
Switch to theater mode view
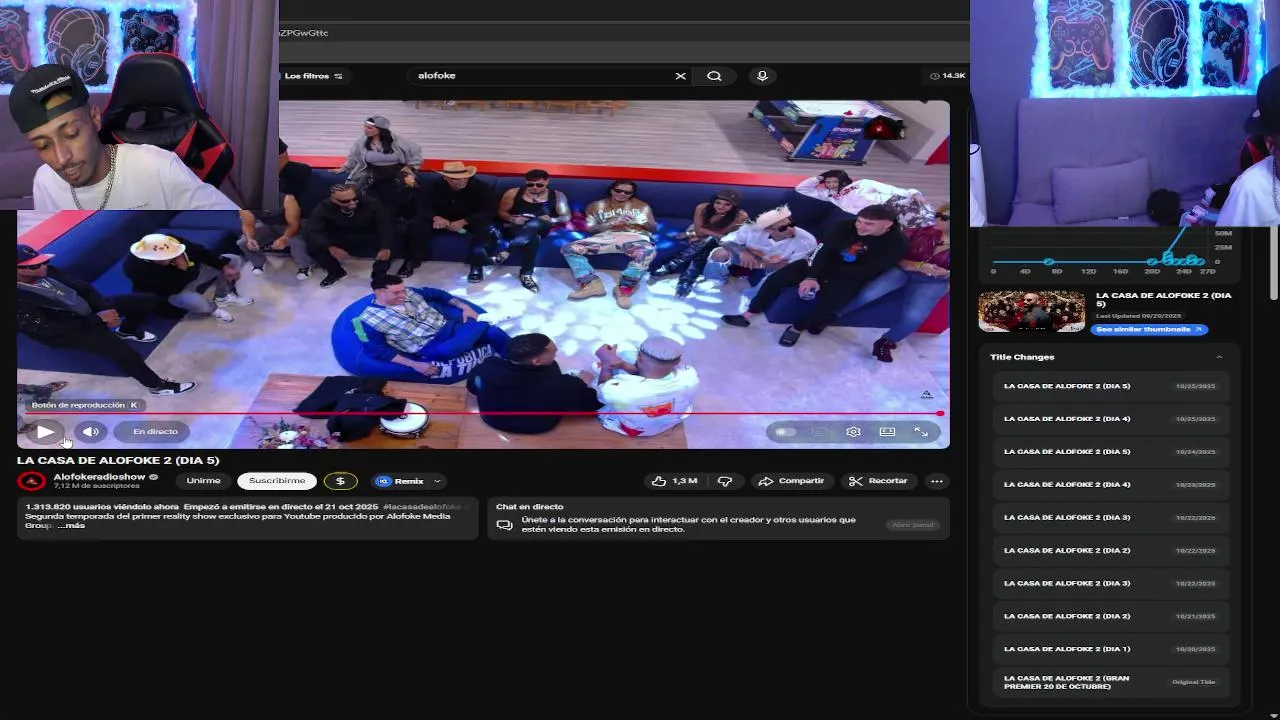(887, 432)
